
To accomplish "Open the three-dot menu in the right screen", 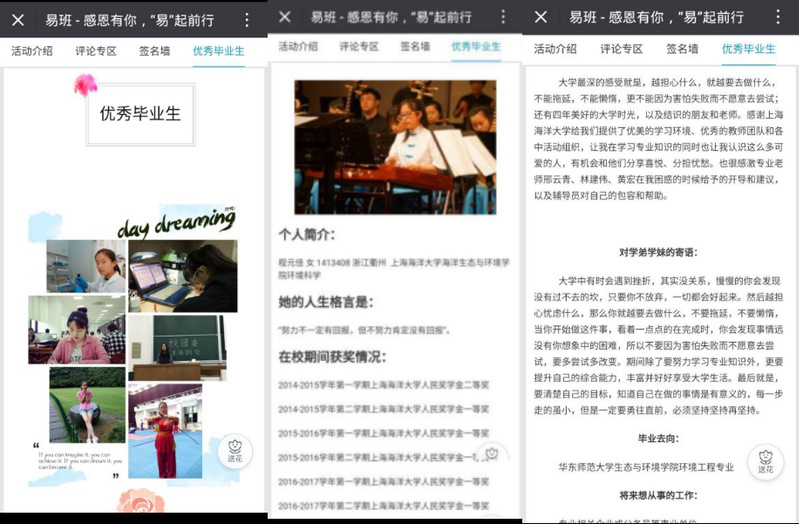I will [777, 17].
